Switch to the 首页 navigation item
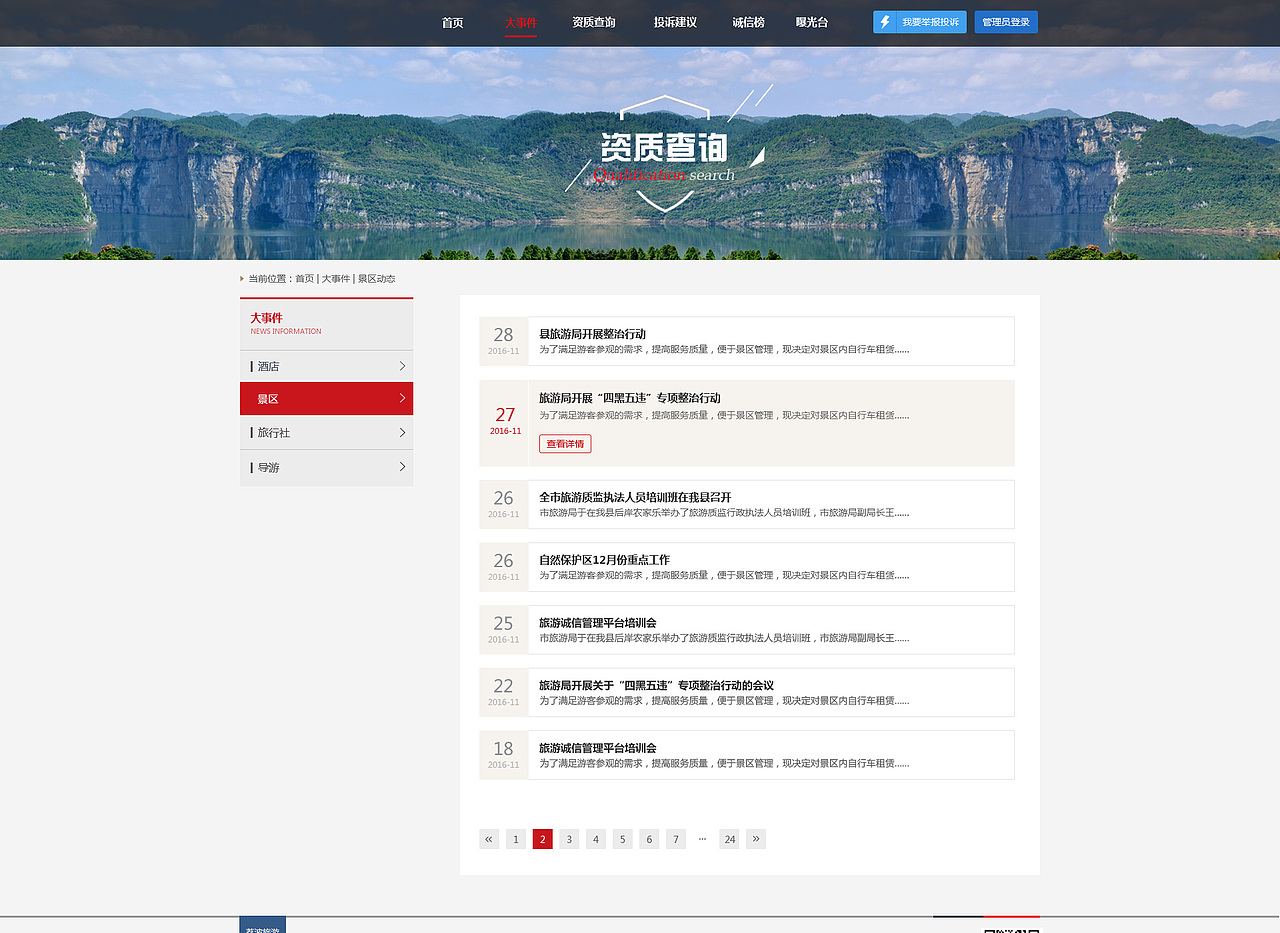This screenshot has height=933, width=1280. (452, 22)
